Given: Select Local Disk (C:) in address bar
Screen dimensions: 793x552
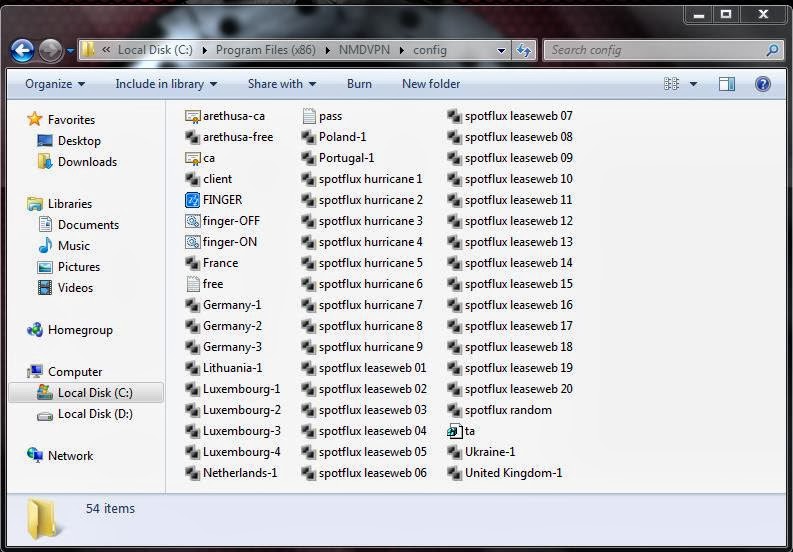Looking at the screenshot, I should pos(155,50).
